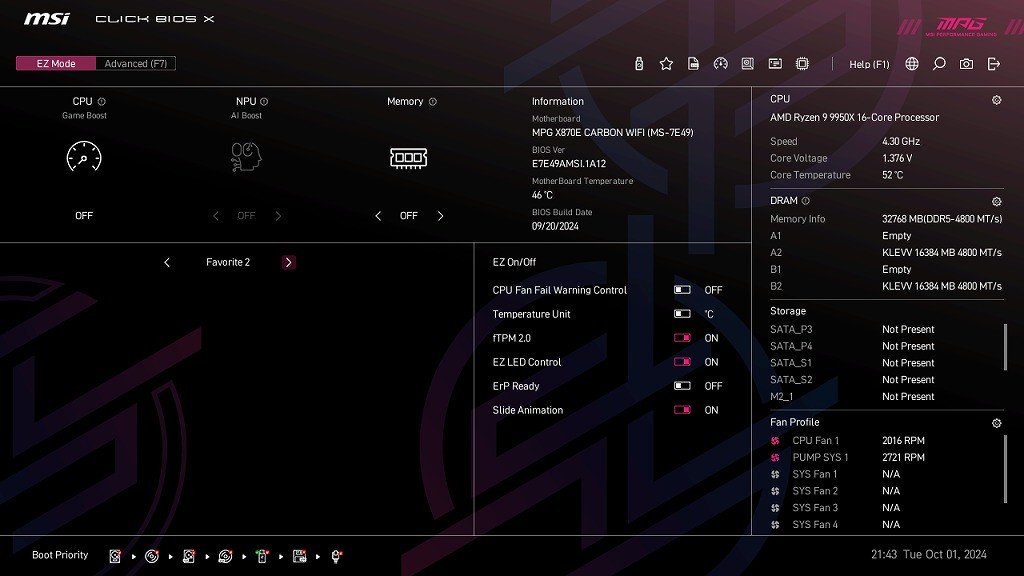This screenshot has height=576, width=1024.
Task: Click NPU AI Boost left arrow
Action: (216, 216)
